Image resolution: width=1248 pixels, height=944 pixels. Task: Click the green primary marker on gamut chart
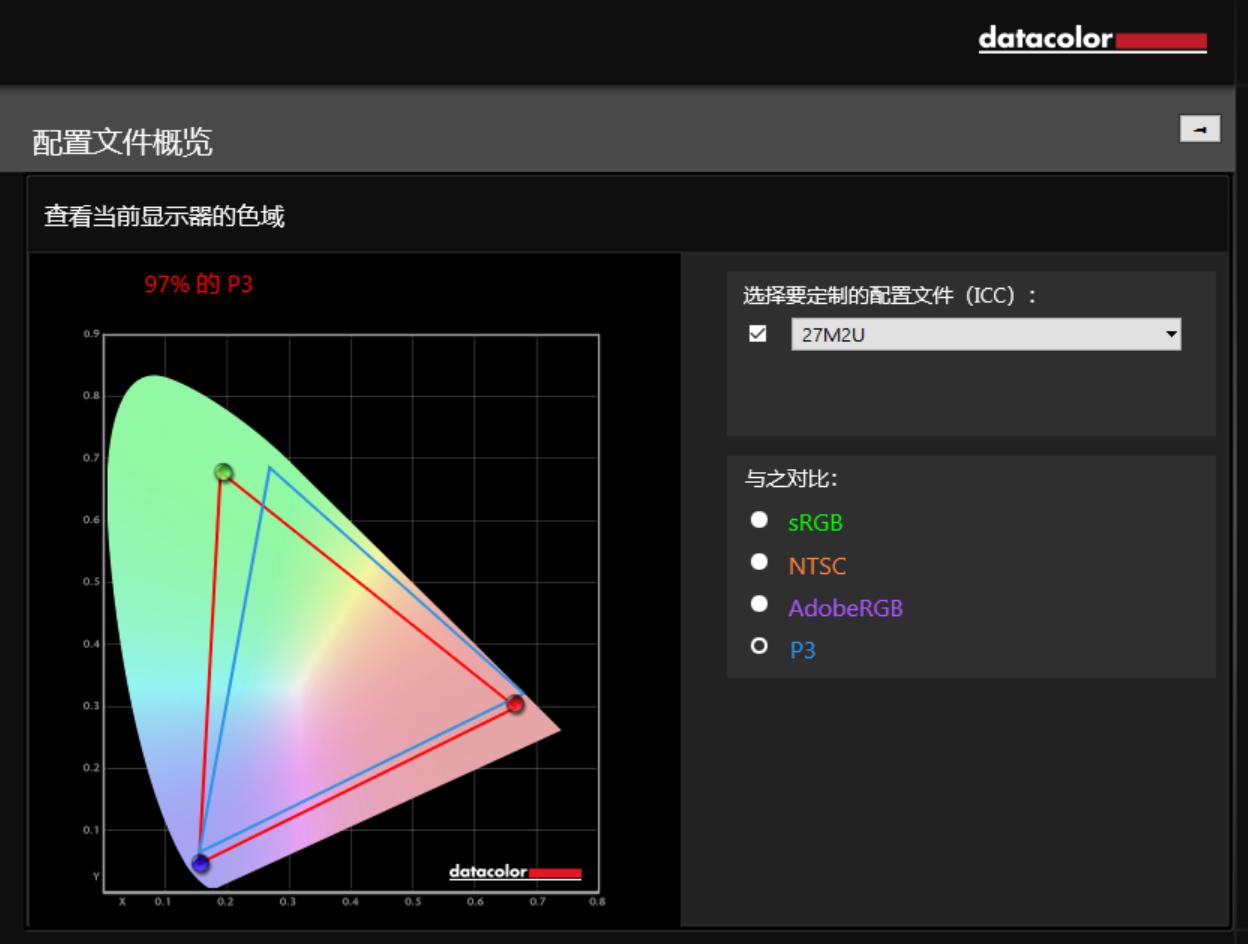pos(224,472)
